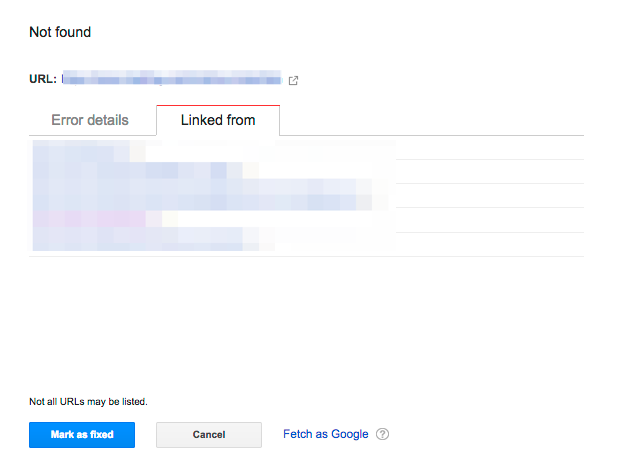Click the URL: label text

tap(43, 79)
